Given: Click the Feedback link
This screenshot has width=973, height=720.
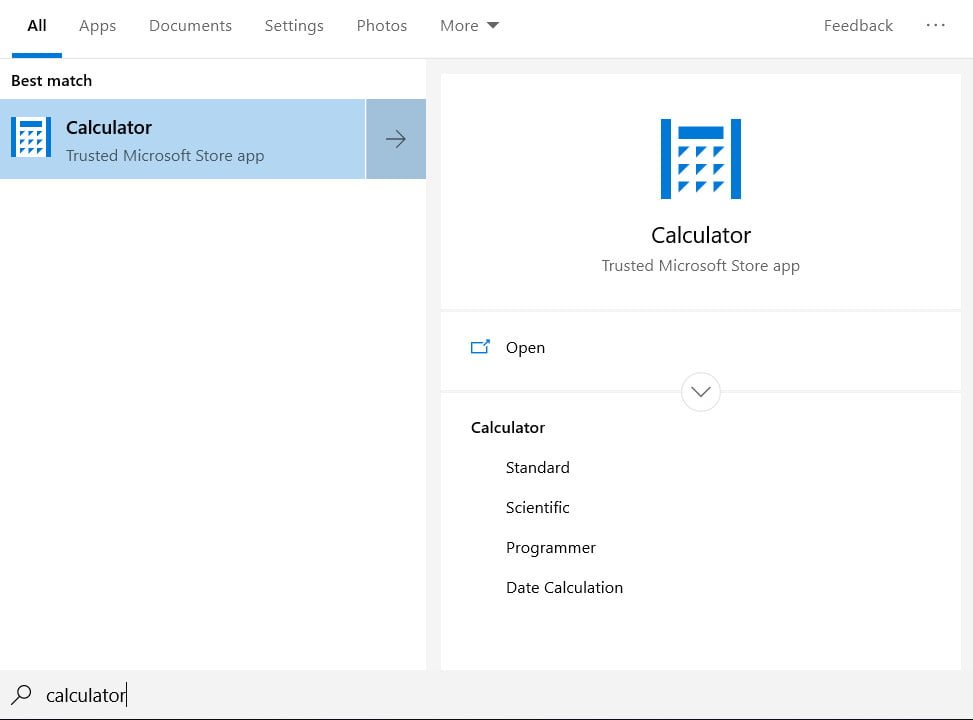Looking at the screenshot, I should click(858, 25).
